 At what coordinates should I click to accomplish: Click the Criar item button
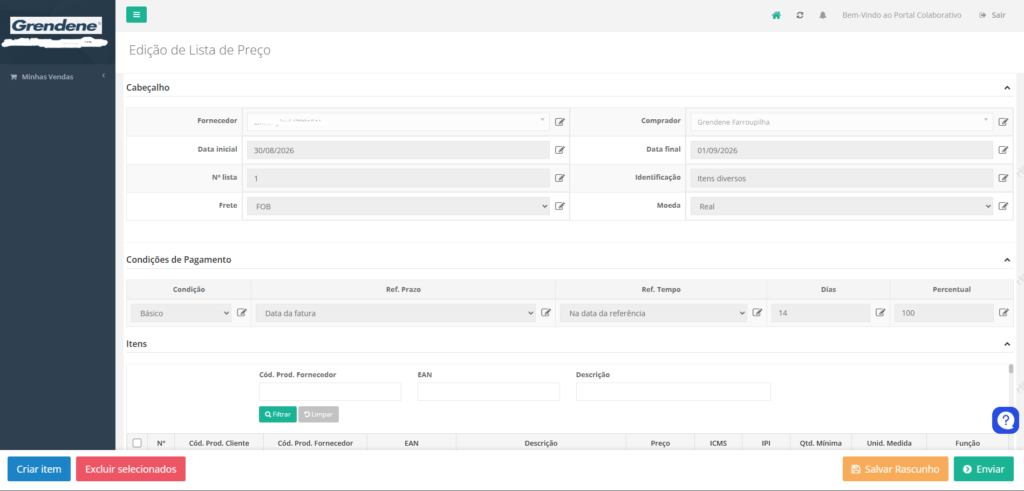point(39,469)
